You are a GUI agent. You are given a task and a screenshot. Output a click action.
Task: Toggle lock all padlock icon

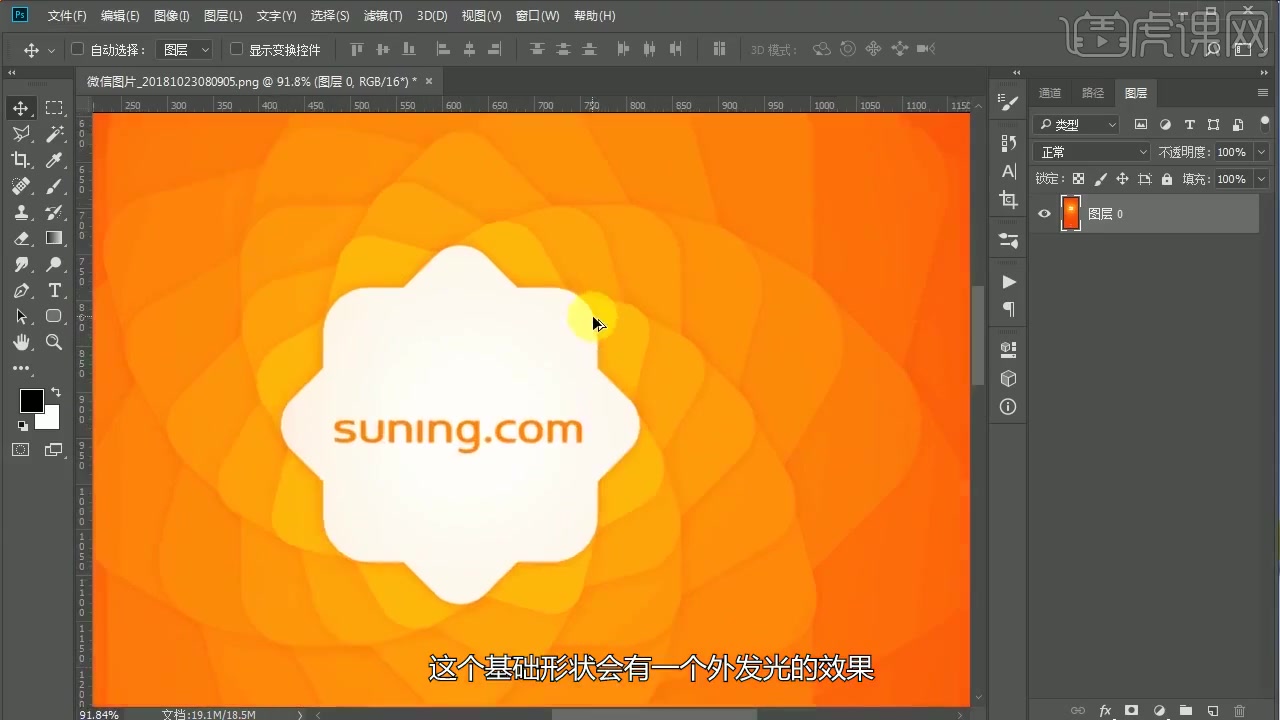tap(1166, 179)
